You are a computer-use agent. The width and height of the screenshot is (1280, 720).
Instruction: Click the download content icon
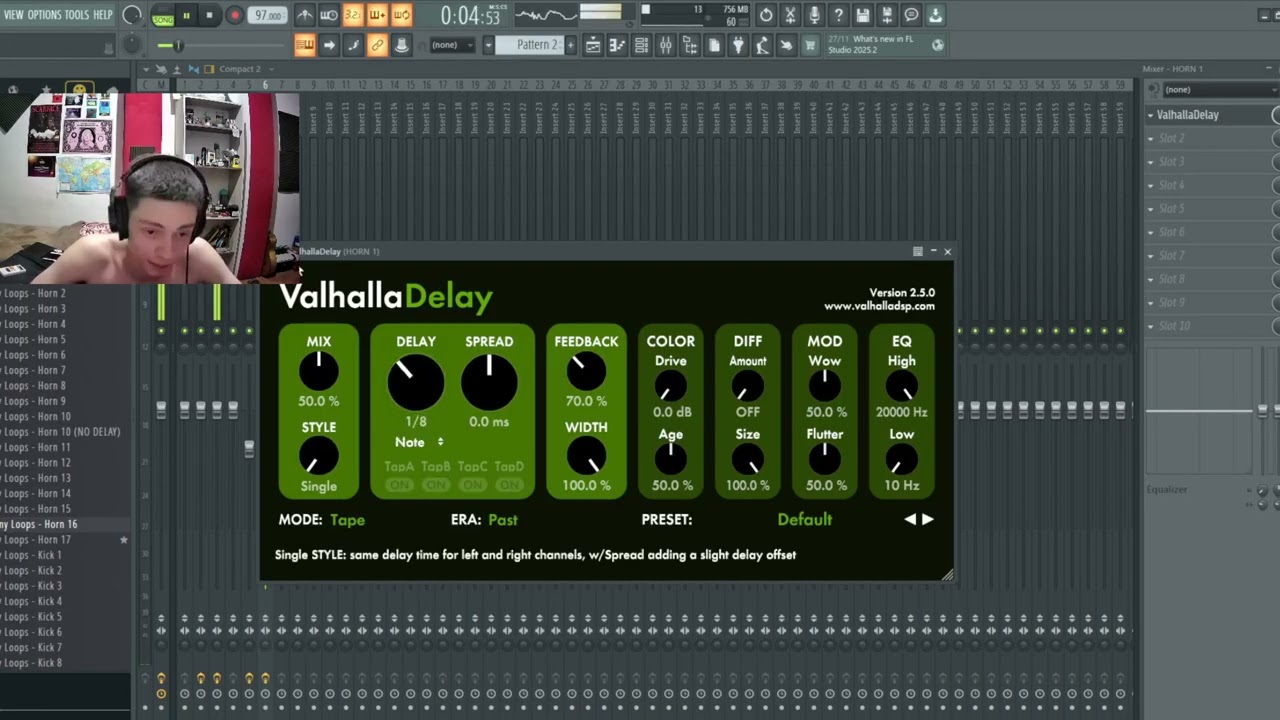pos(935,15)
